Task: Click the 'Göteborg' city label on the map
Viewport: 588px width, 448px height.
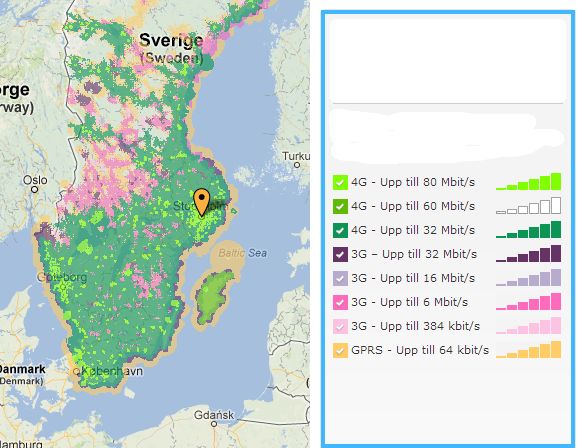Action: pyautogui.click(x=62, y=277)
